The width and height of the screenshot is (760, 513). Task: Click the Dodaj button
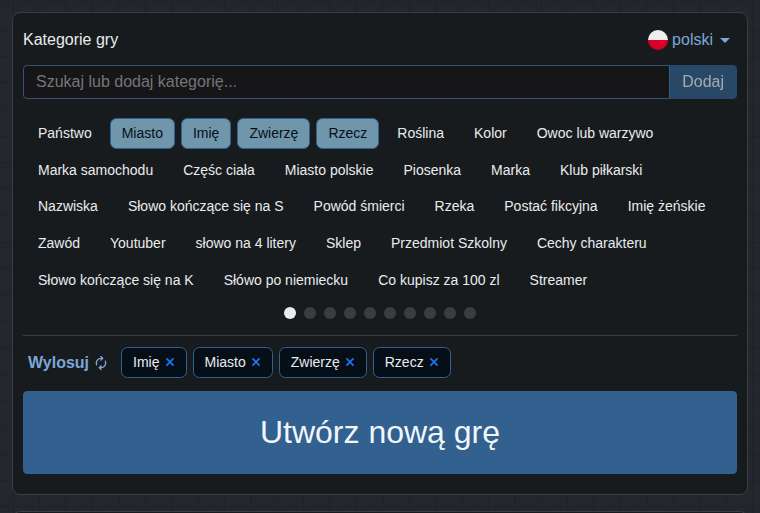coord(703,82)
